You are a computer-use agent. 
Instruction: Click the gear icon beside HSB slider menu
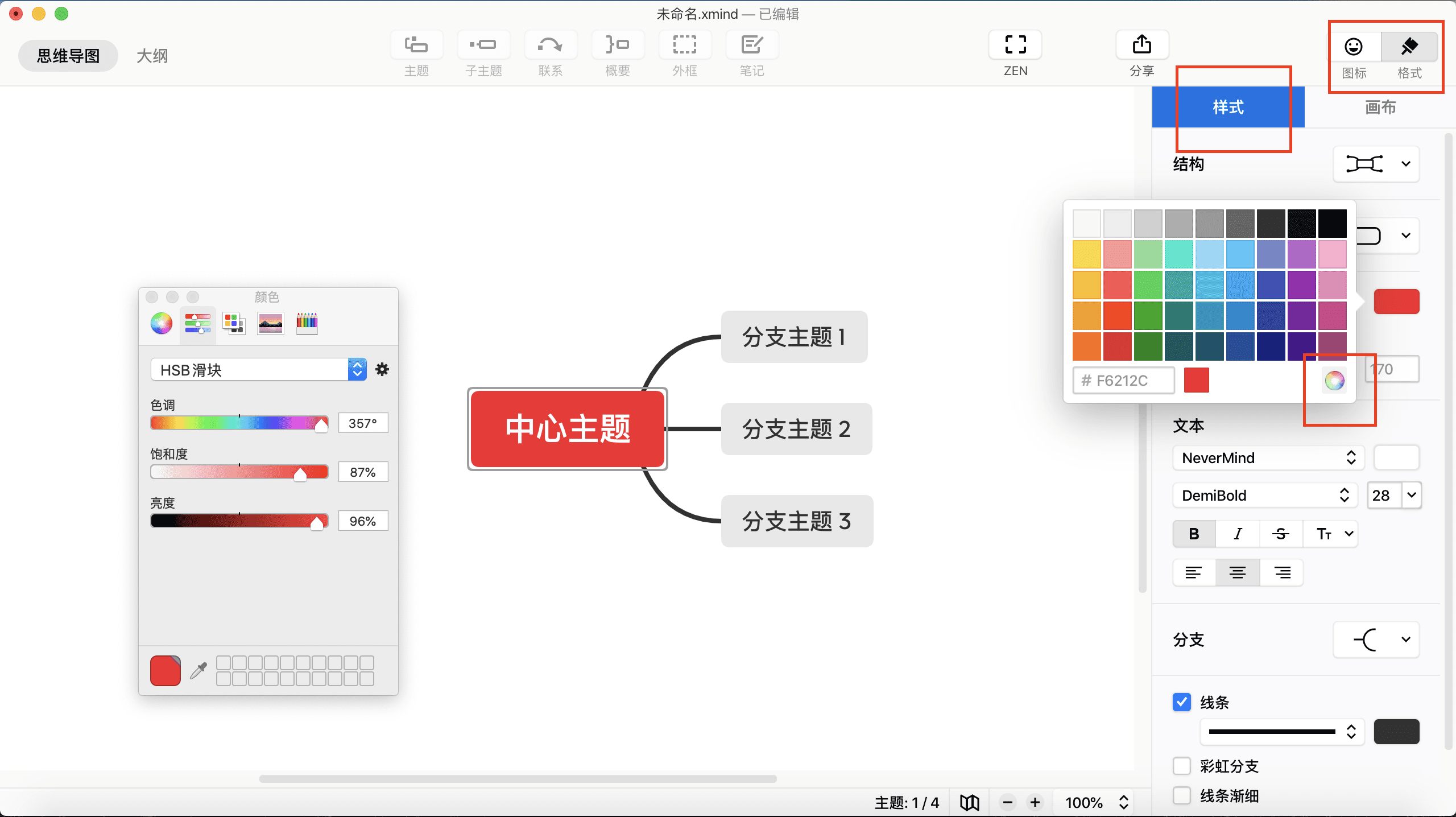pos(382,370)
